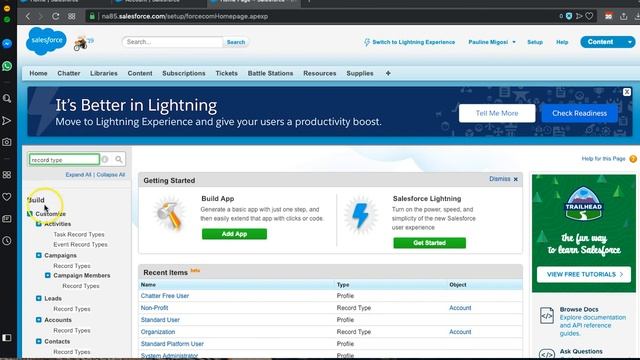
Task: Click the Expand All link
Action: click(x=78, y=175)
